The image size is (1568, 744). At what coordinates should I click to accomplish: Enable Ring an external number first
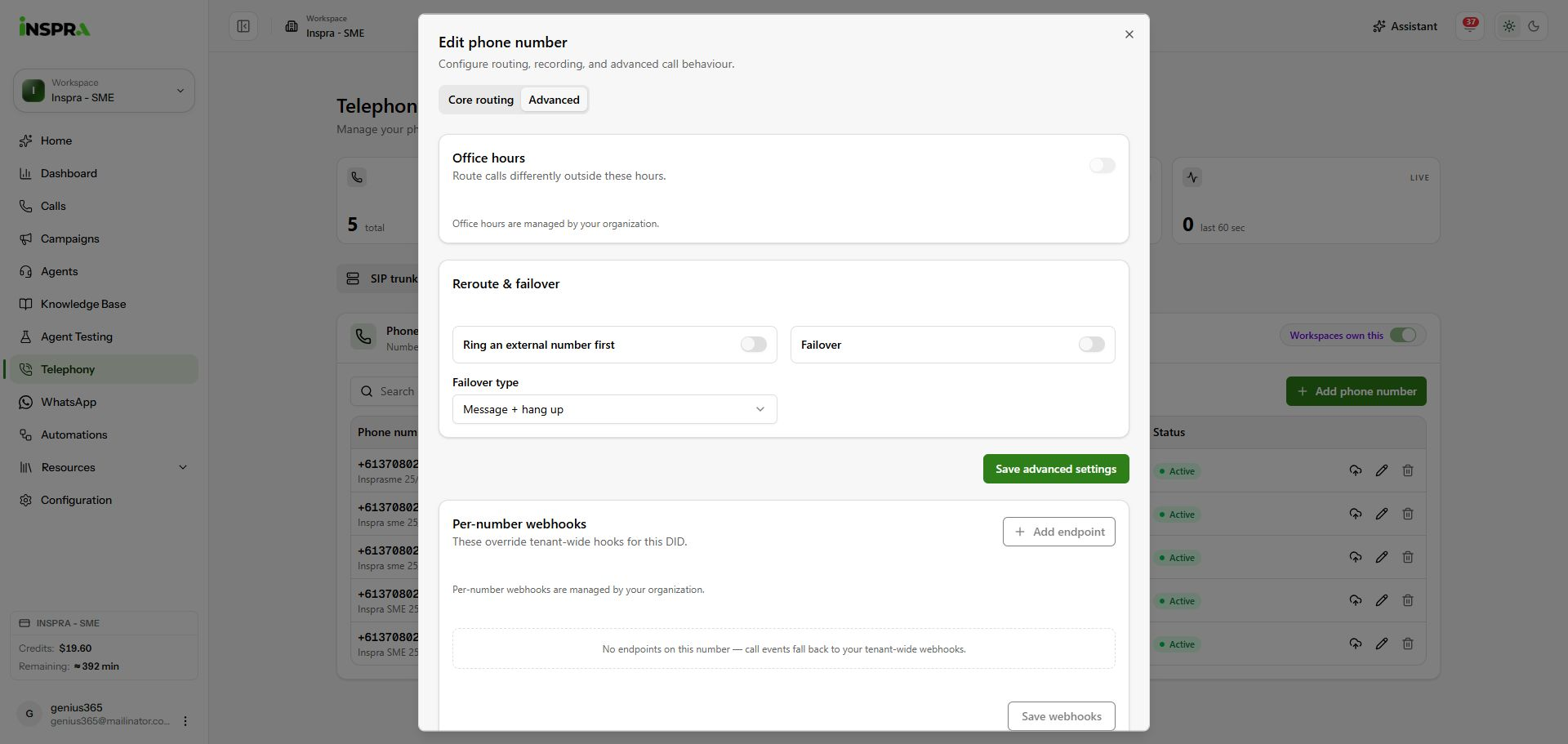[753, 345]
